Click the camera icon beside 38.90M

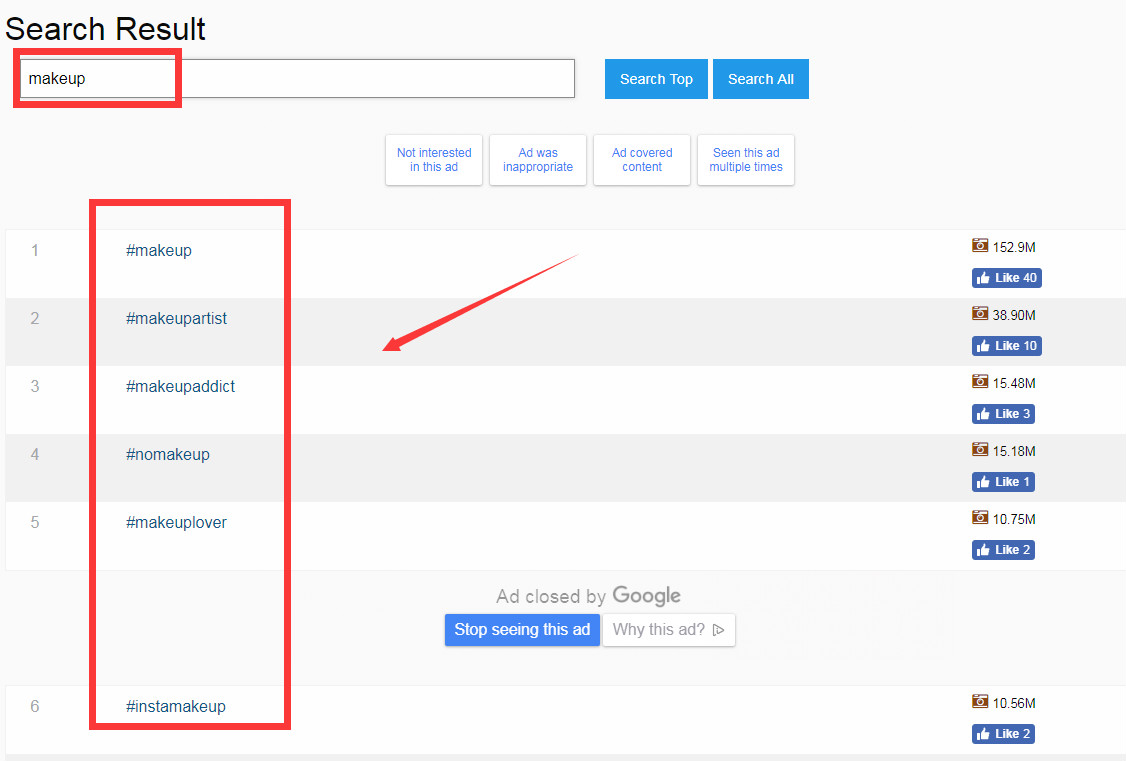coord(980,314)
